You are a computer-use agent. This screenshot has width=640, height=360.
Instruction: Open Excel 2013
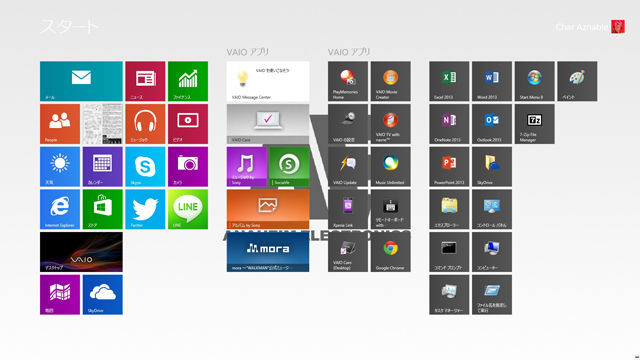tap(449, 81)
